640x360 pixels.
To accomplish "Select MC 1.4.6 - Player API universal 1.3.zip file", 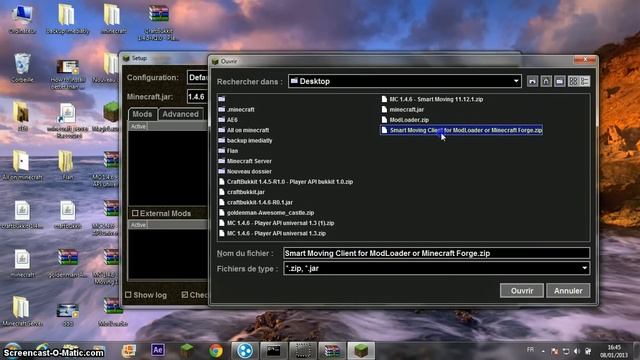I will [272, 233].
